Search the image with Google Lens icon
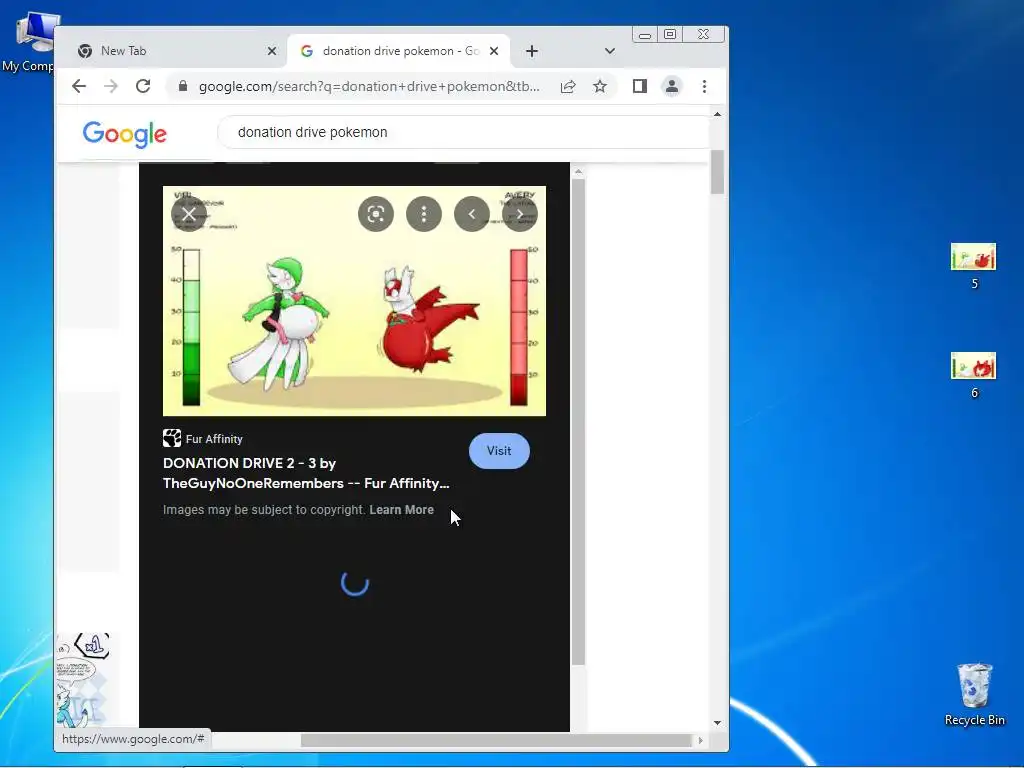1024x768 pixels. click(x=376, y=214)
